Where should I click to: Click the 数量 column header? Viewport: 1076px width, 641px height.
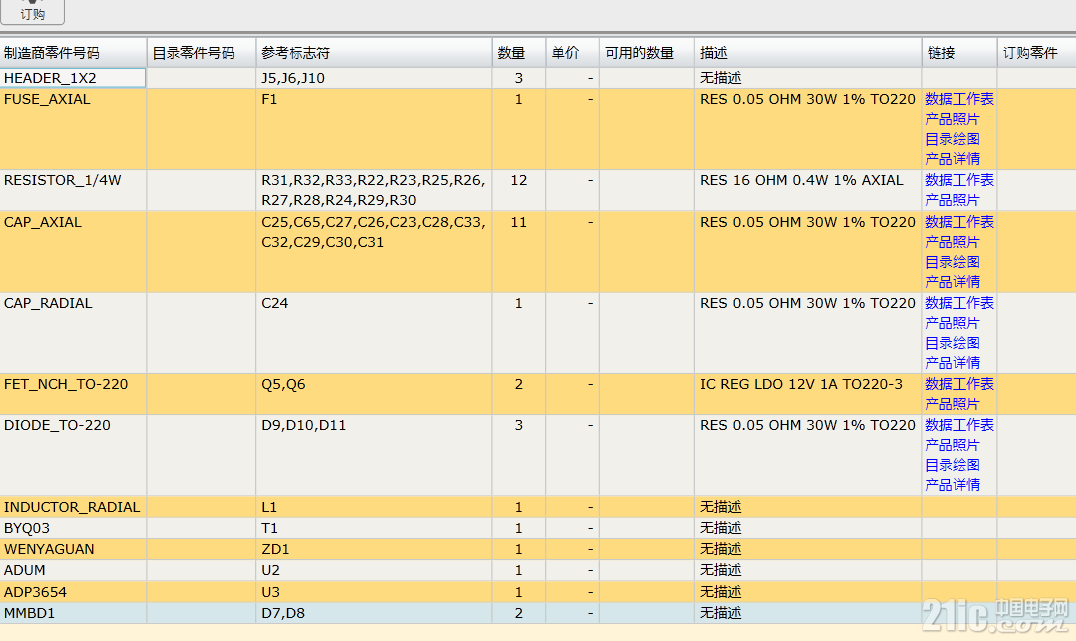pos(518,53)
